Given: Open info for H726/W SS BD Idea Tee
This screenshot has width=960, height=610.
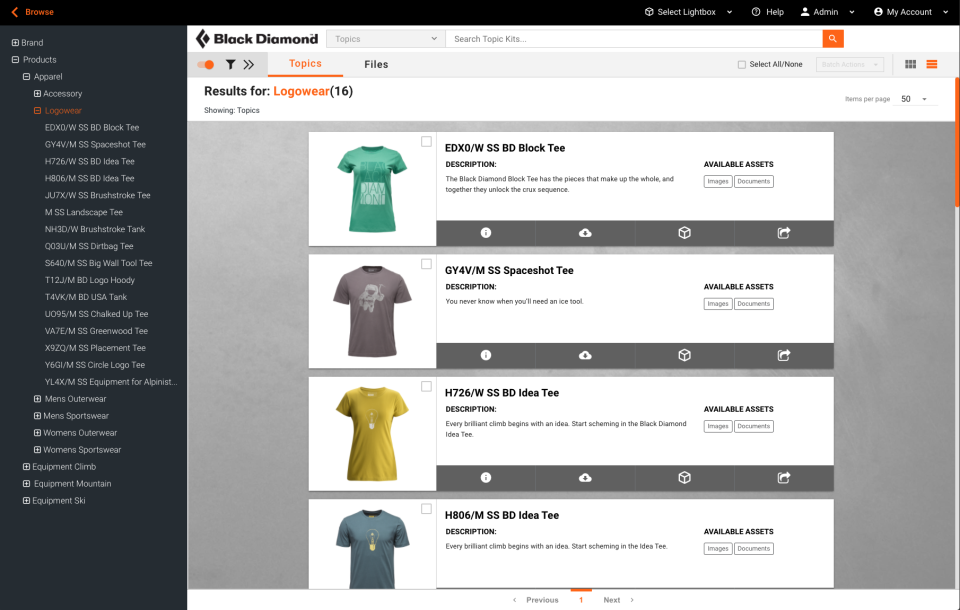Looking at the screenshot, I should point(486,478).
